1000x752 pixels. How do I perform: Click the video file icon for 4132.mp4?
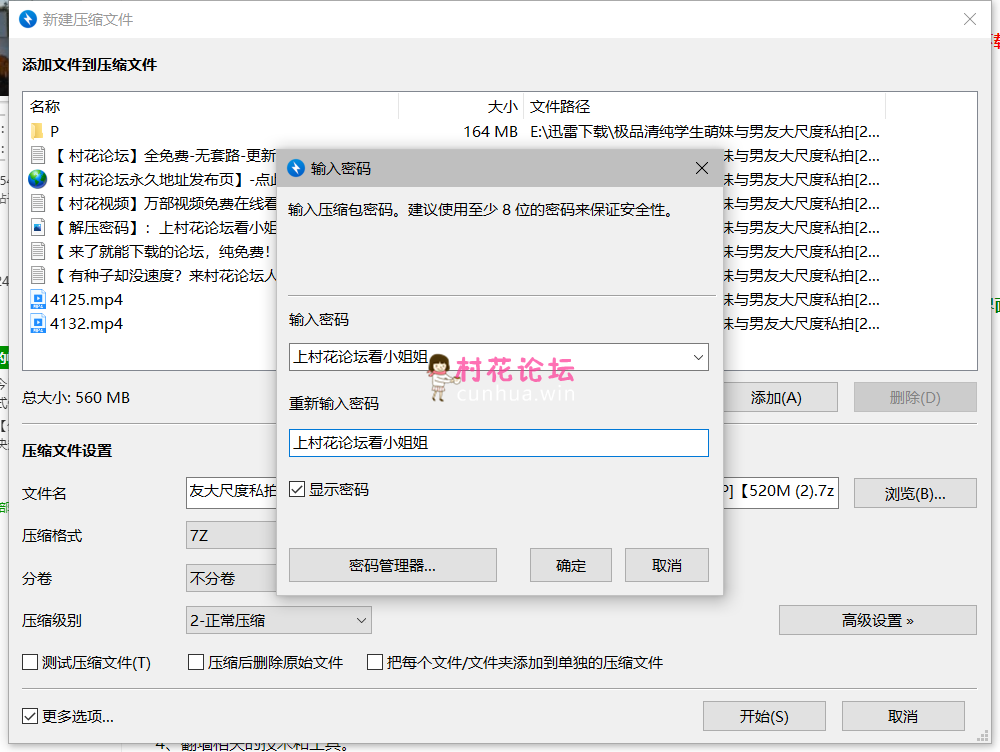(x=38, y=323)
